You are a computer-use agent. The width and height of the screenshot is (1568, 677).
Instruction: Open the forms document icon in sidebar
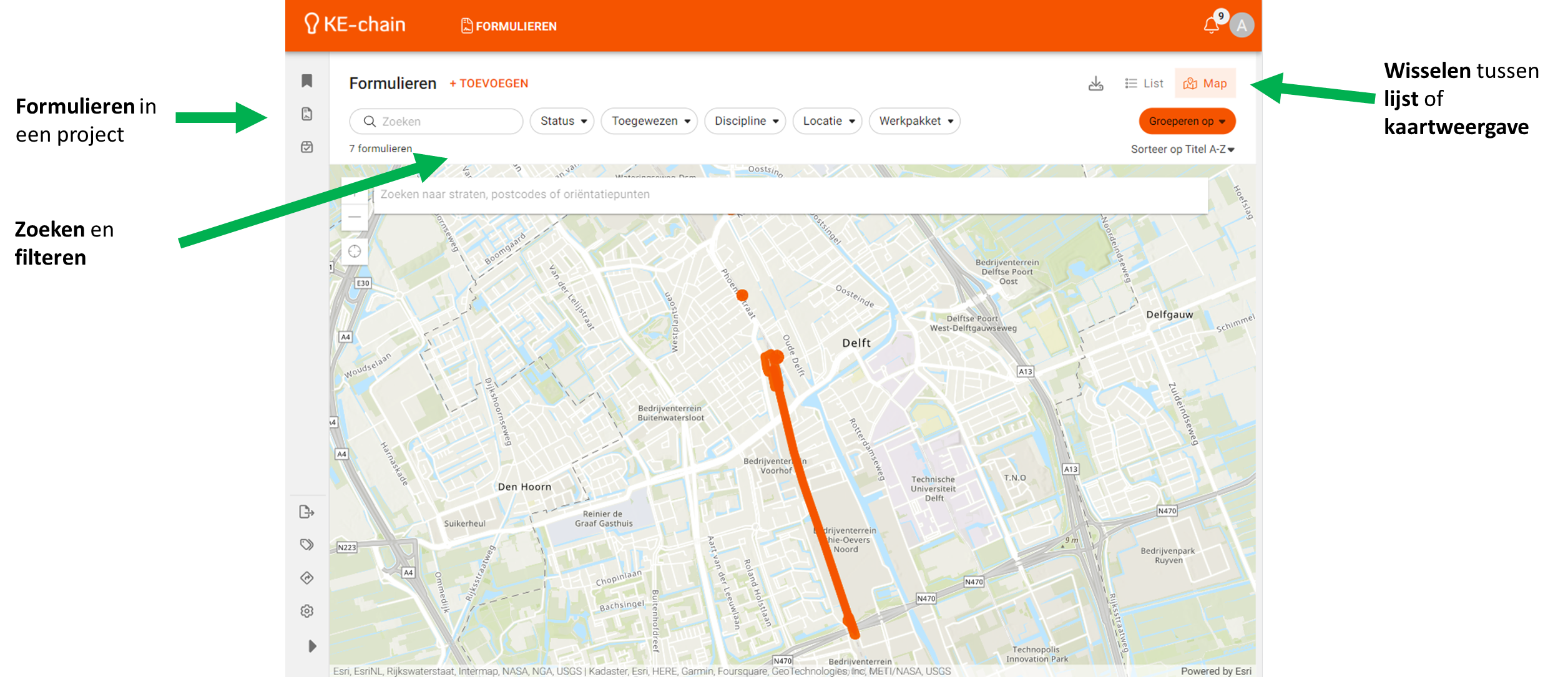click(x=306, y=114)
